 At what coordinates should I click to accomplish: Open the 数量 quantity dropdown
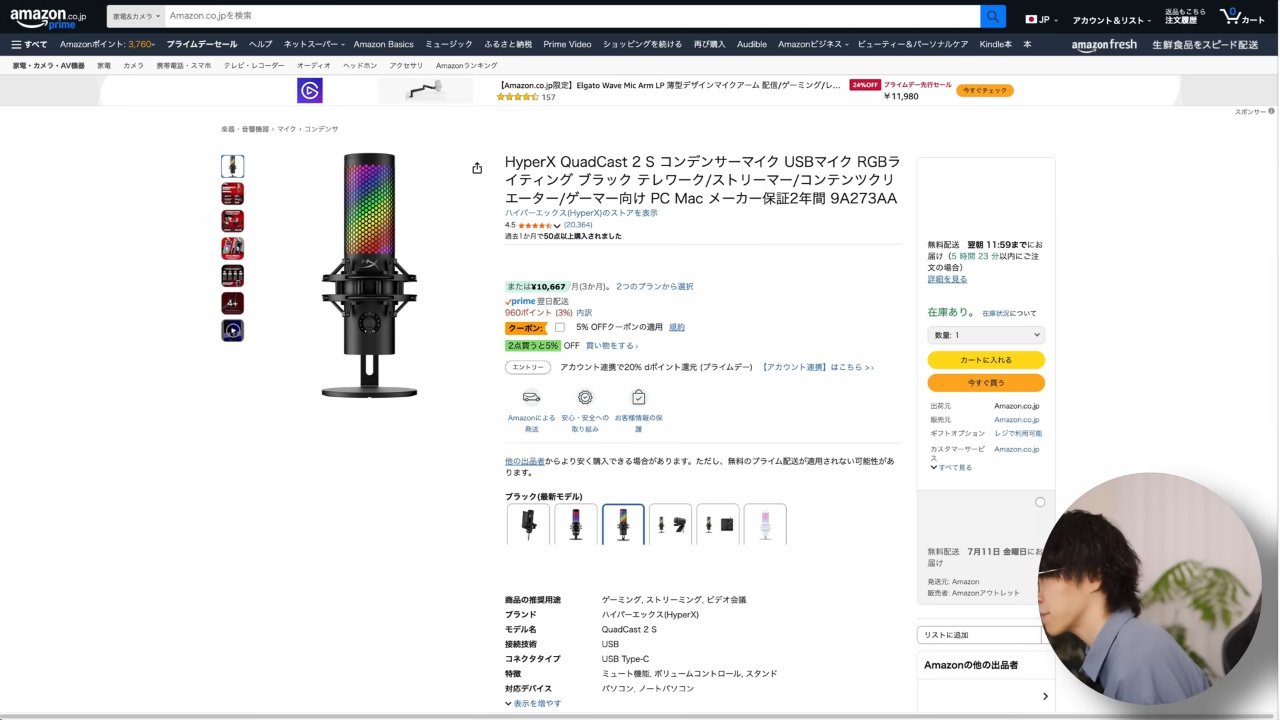click(x=986, y=335)
